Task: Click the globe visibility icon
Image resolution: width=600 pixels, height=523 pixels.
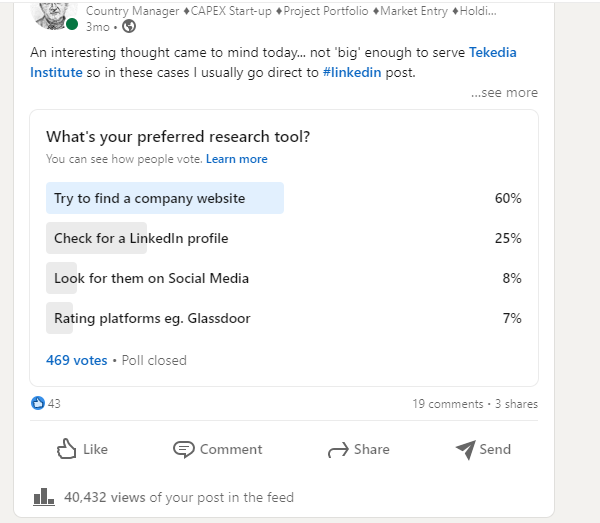Action: coord(128,26)
